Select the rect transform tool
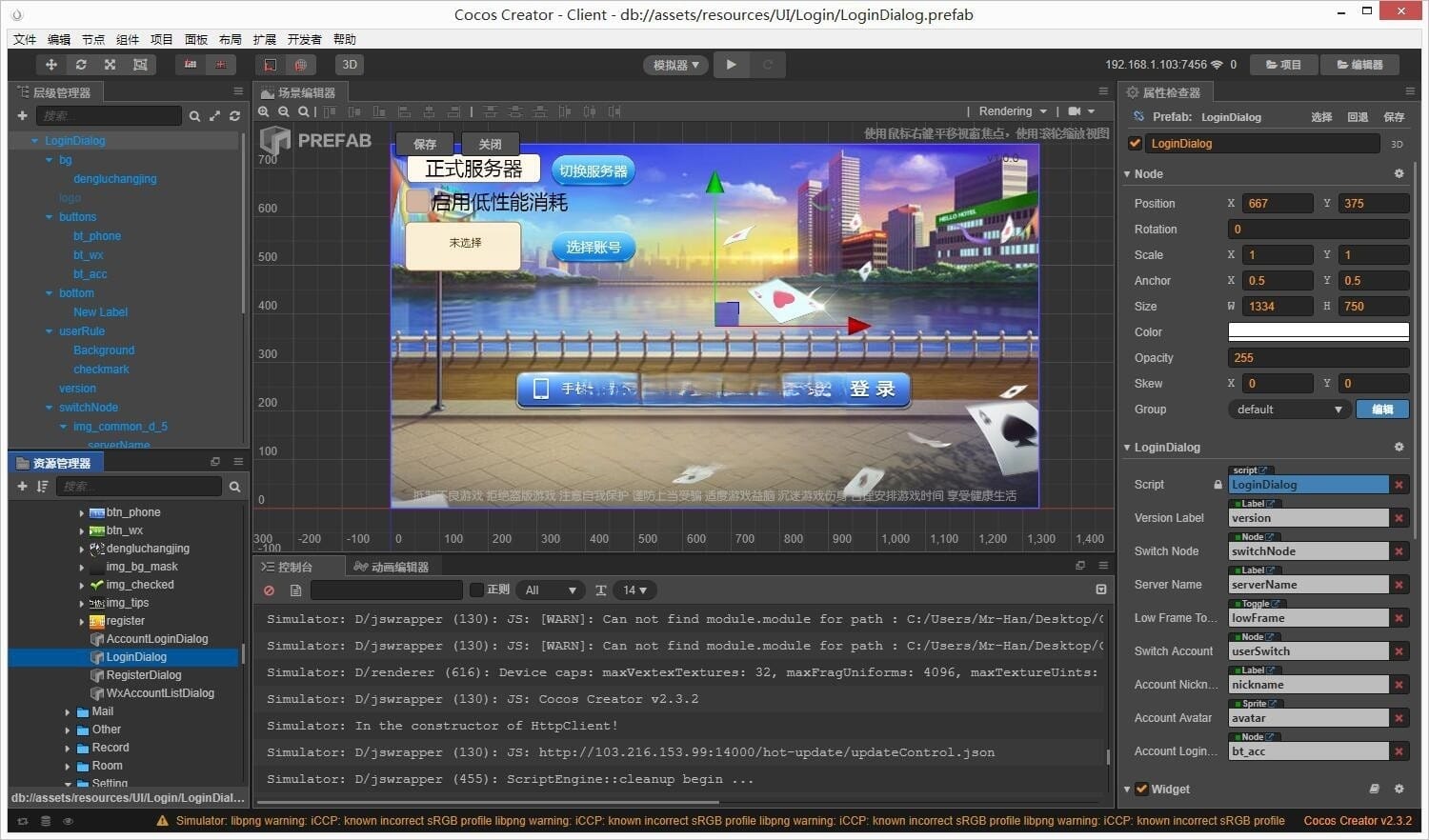1429x840 pixels. (140, 65)
